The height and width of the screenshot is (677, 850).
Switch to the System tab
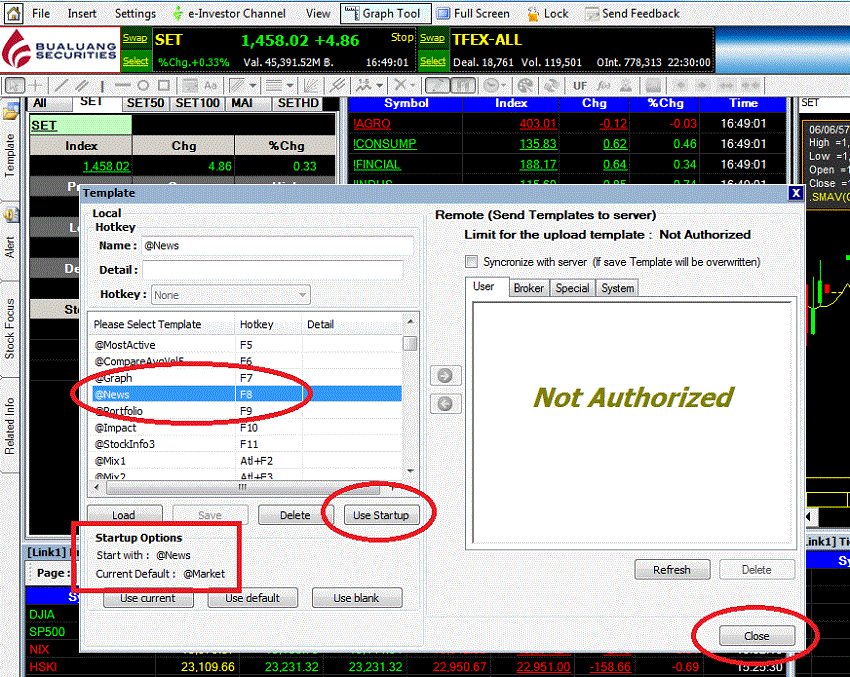pos(617,288)
